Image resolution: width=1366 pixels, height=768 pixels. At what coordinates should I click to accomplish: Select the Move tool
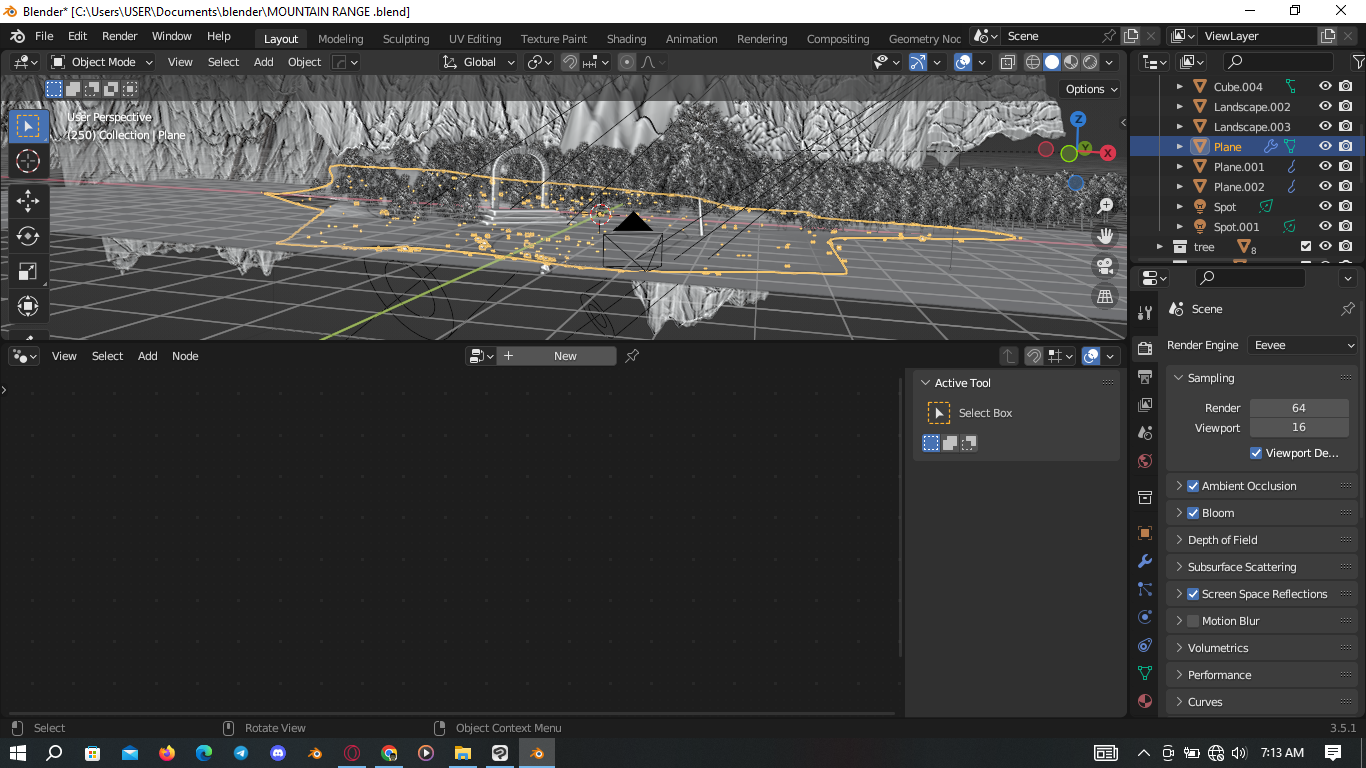28,201
